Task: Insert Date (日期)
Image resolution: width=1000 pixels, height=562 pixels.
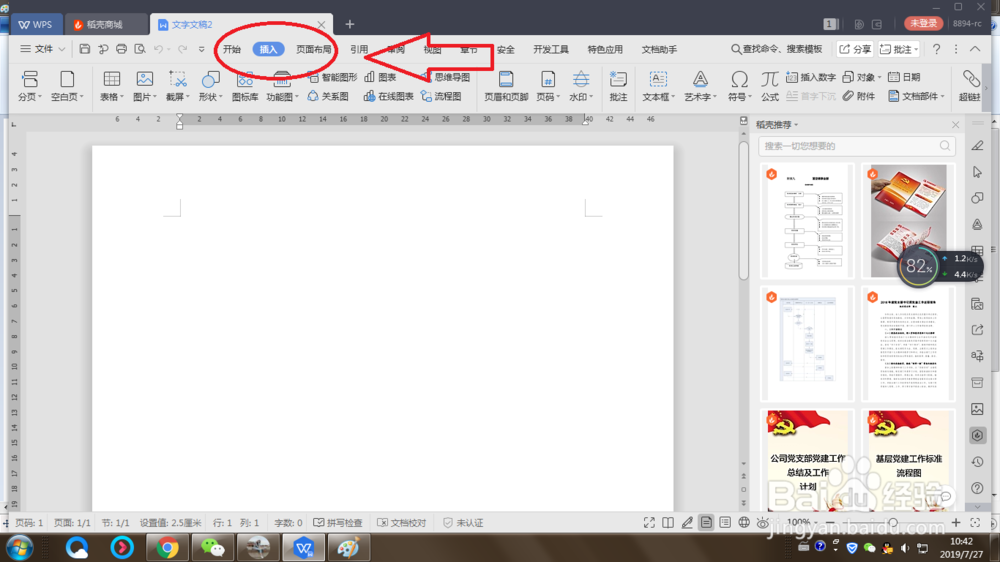Action: 904,77
